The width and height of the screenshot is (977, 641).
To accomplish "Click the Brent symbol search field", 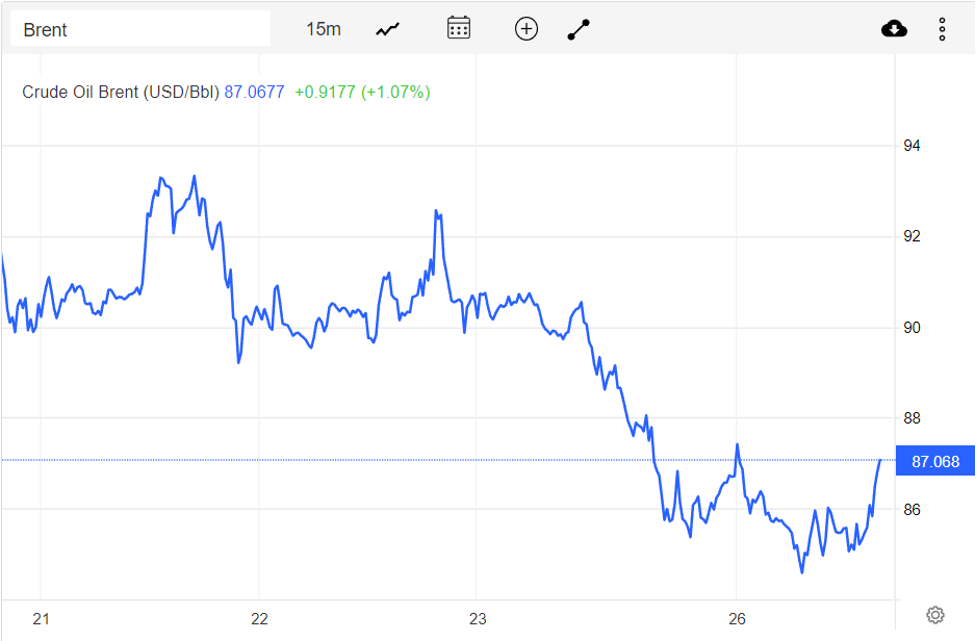I will [x=140, y=29].
